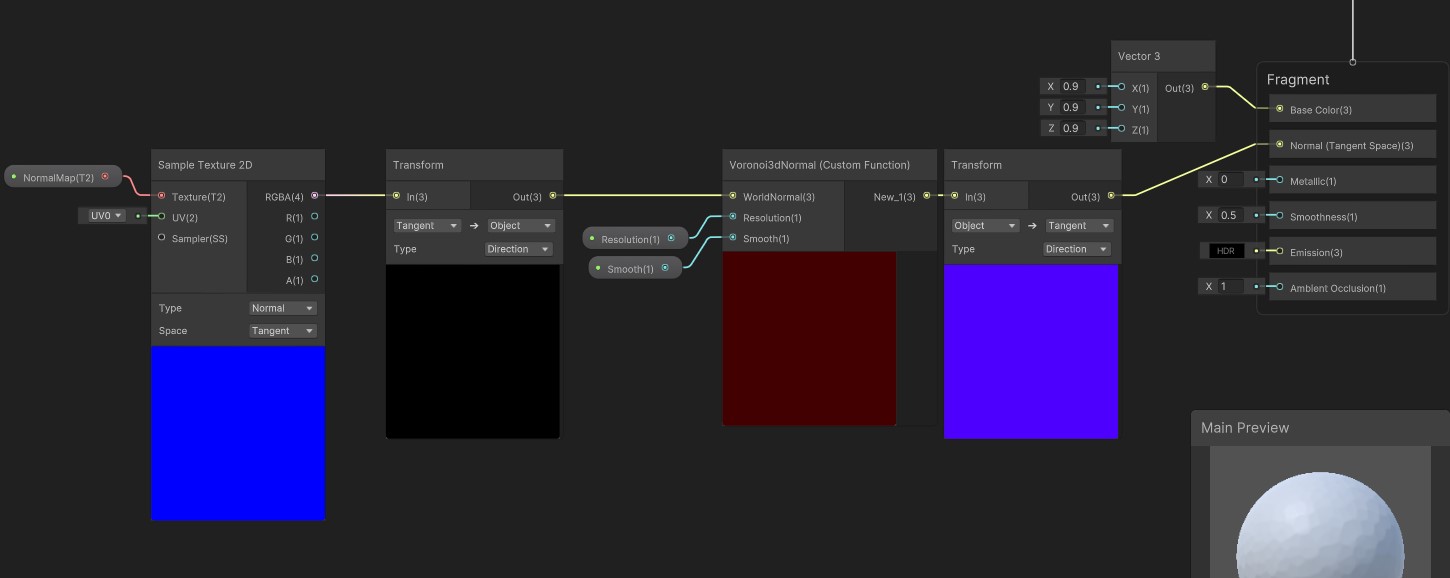Viewport: 1450px width, 578px height.
Task: Click the Vector 3 Y(1) input port
Action: [1122, 108]
